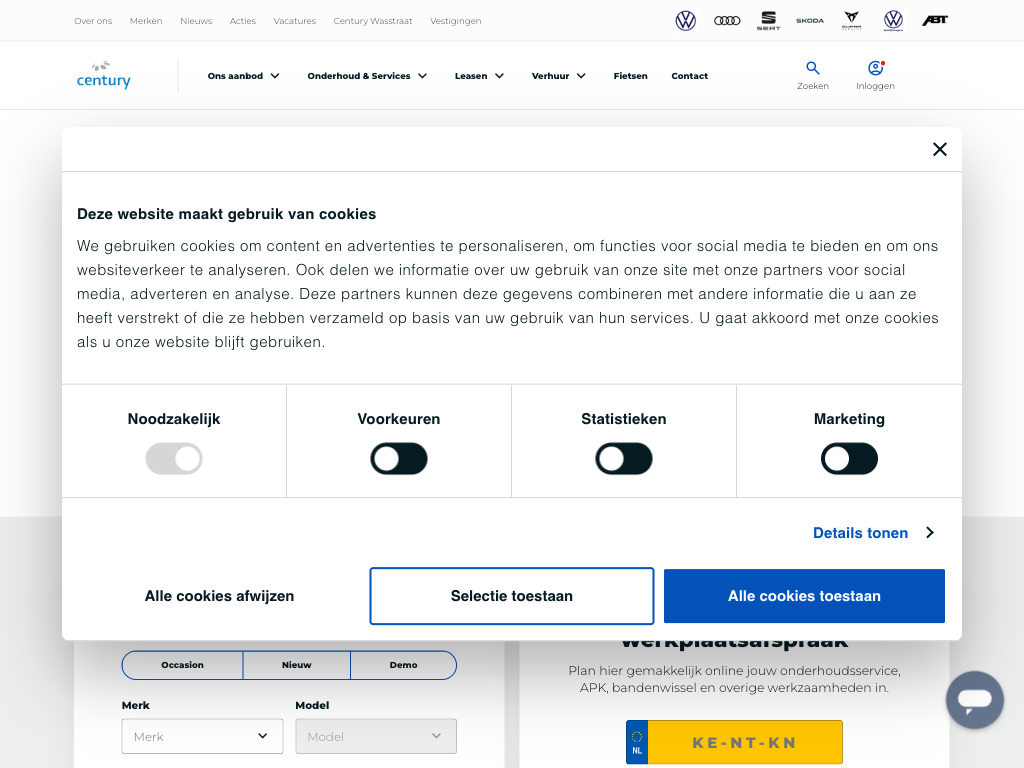Expand the Verhuur menu
This screenshot has height=768, width=1024.
[x=558, y=76]
